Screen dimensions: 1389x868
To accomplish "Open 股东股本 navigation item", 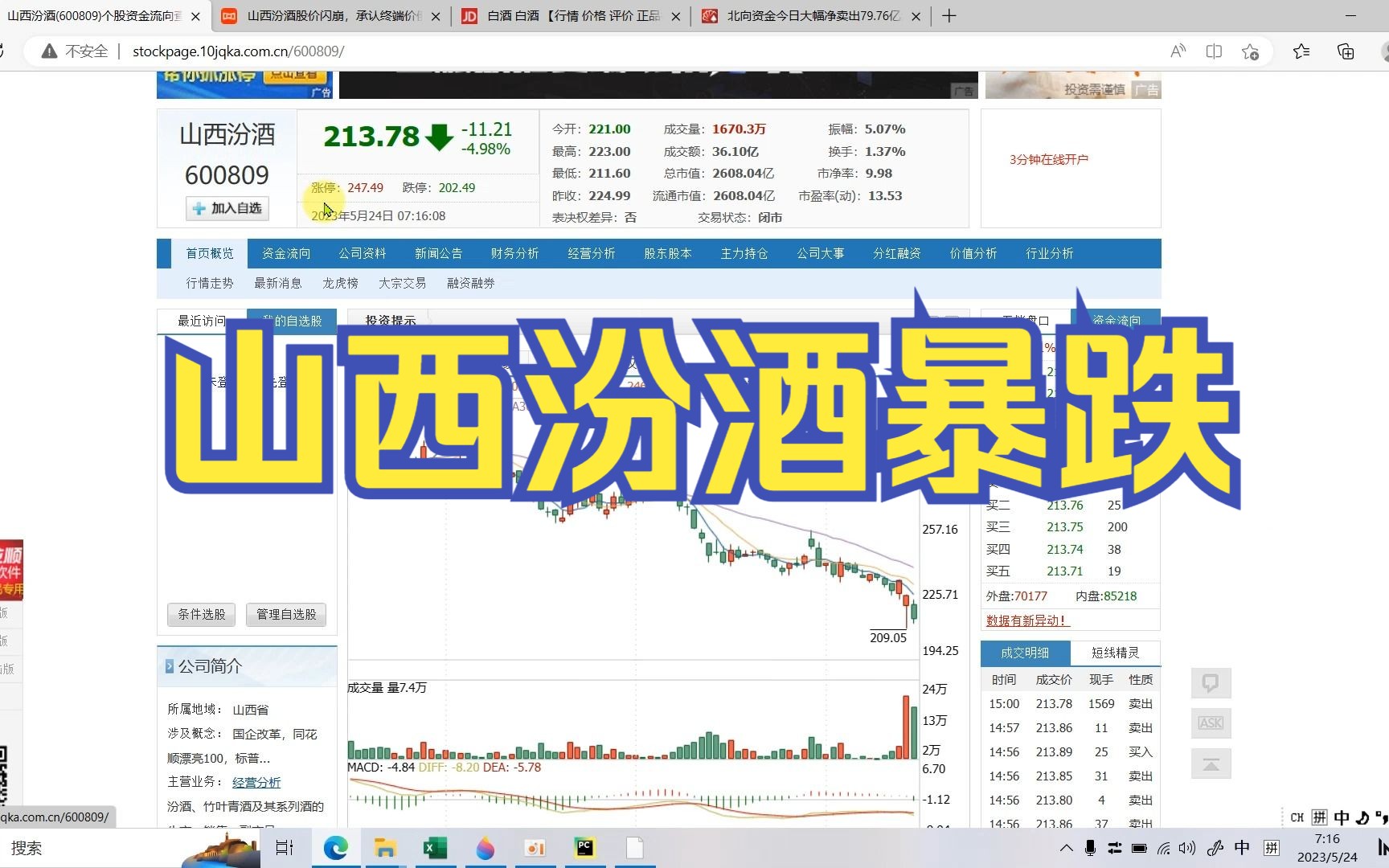I will [668, 253].
